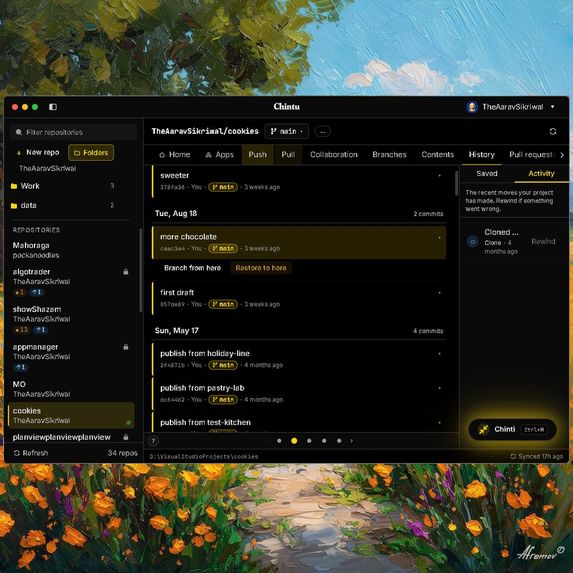Click Branch from here
The height and width of the screenshot is (573, 573).
[192, 268]
